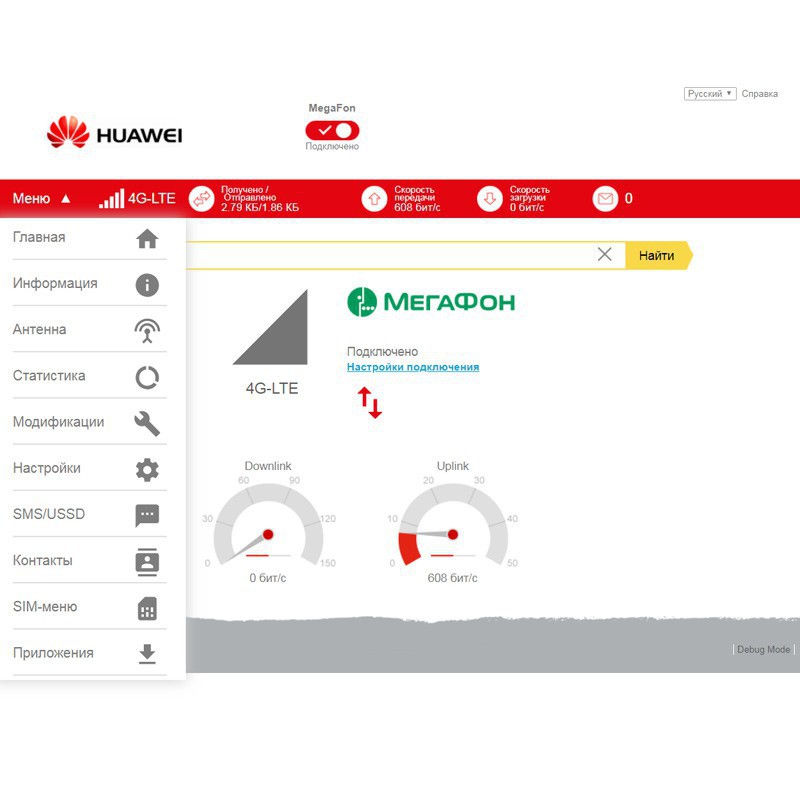Viewport: 800px width, 800px height.
Task: Open the Настройки подключения link
Action: click(412, 367)
